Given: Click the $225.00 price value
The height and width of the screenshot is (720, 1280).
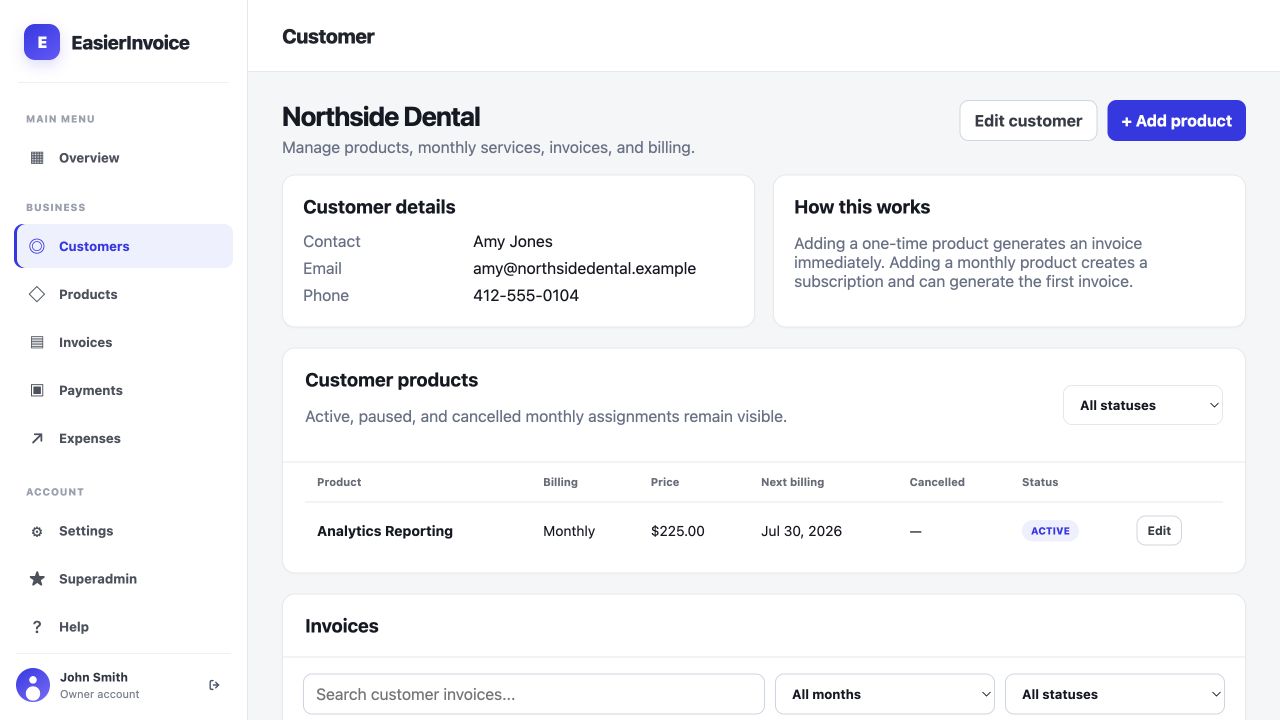Looking at the screenshot, I should (x=678, y=531).
